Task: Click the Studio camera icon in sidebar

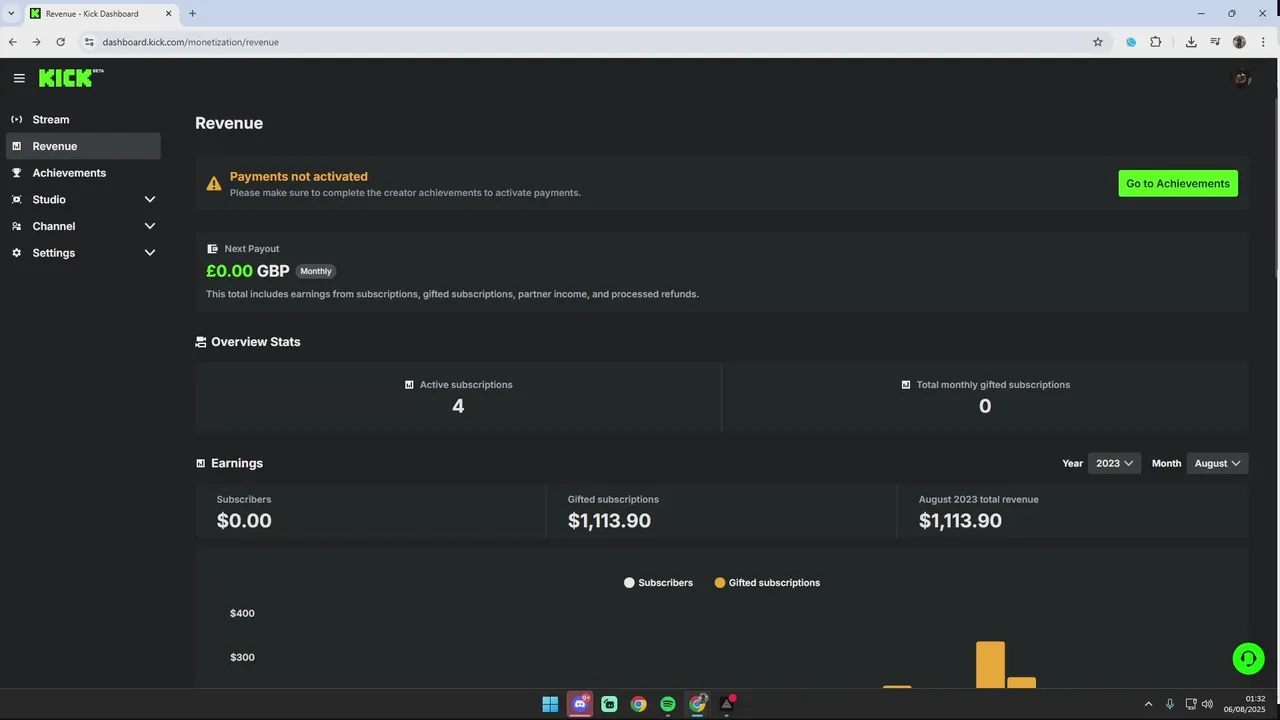Action: 17,200
